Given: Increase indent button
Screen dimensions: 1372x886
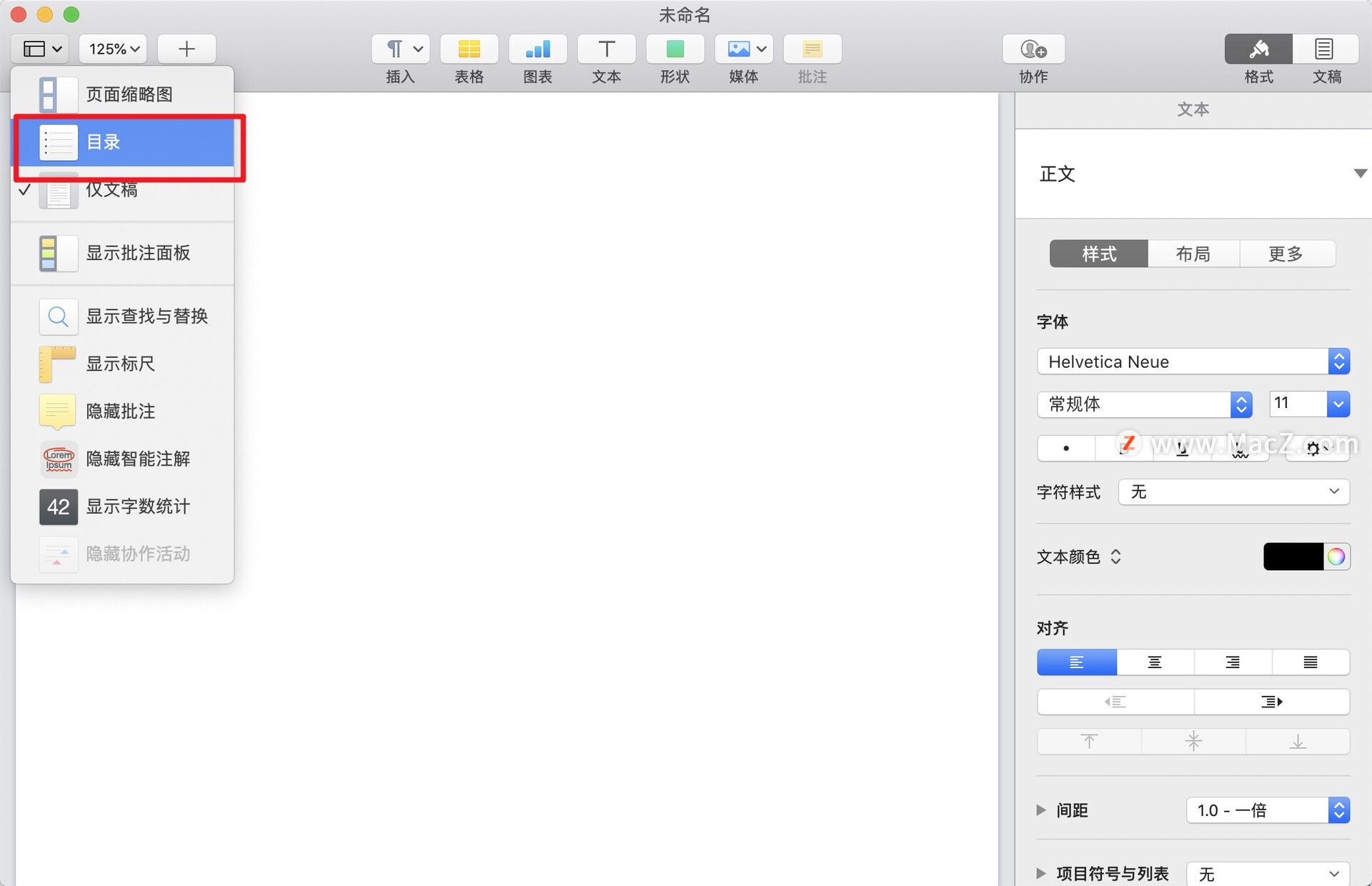Looking at the screenshot, I should click(1272, 702).
